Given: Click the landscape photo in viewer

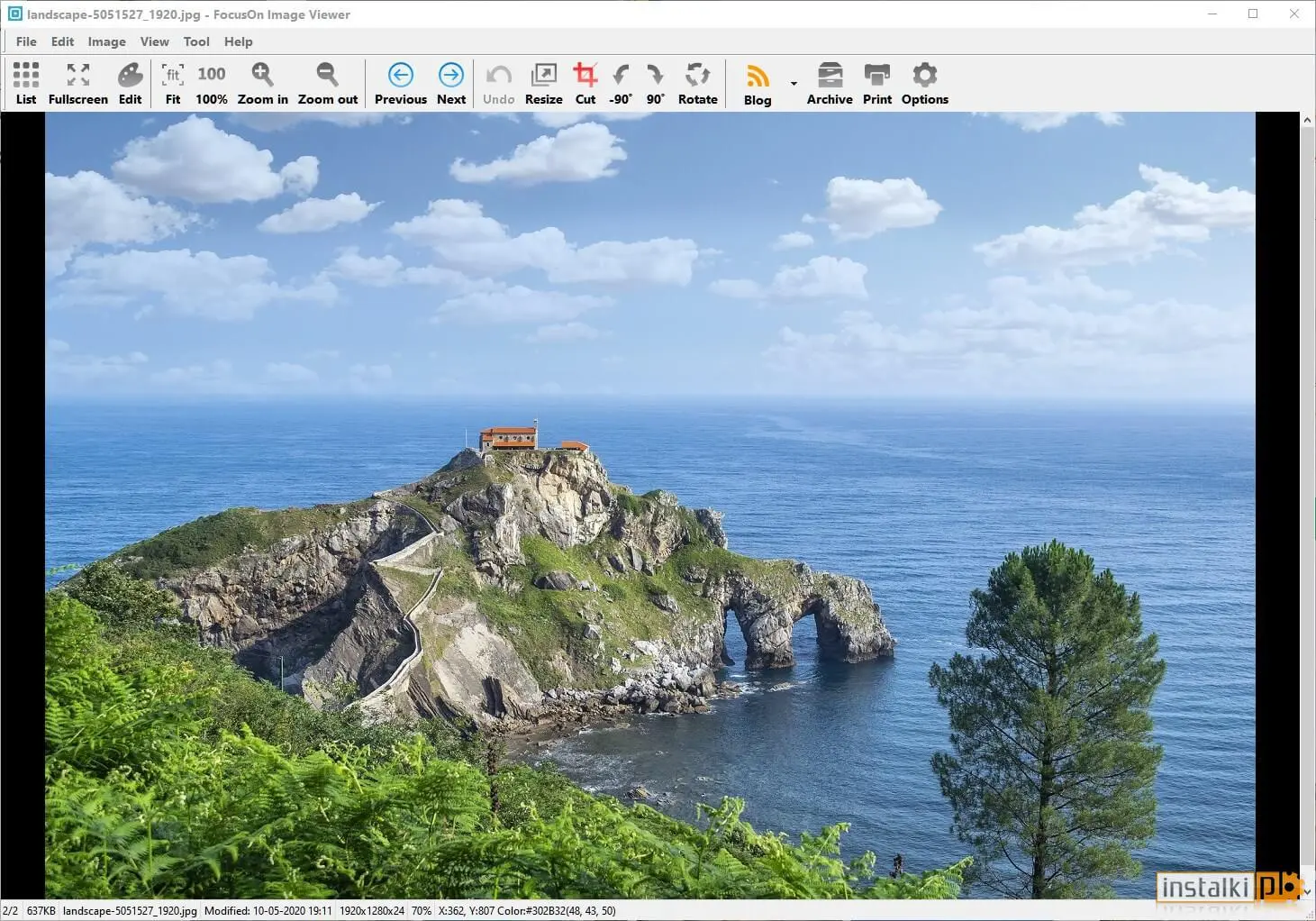Looking at the screenshot, I should pyautogui.click(x=649, y=505).
